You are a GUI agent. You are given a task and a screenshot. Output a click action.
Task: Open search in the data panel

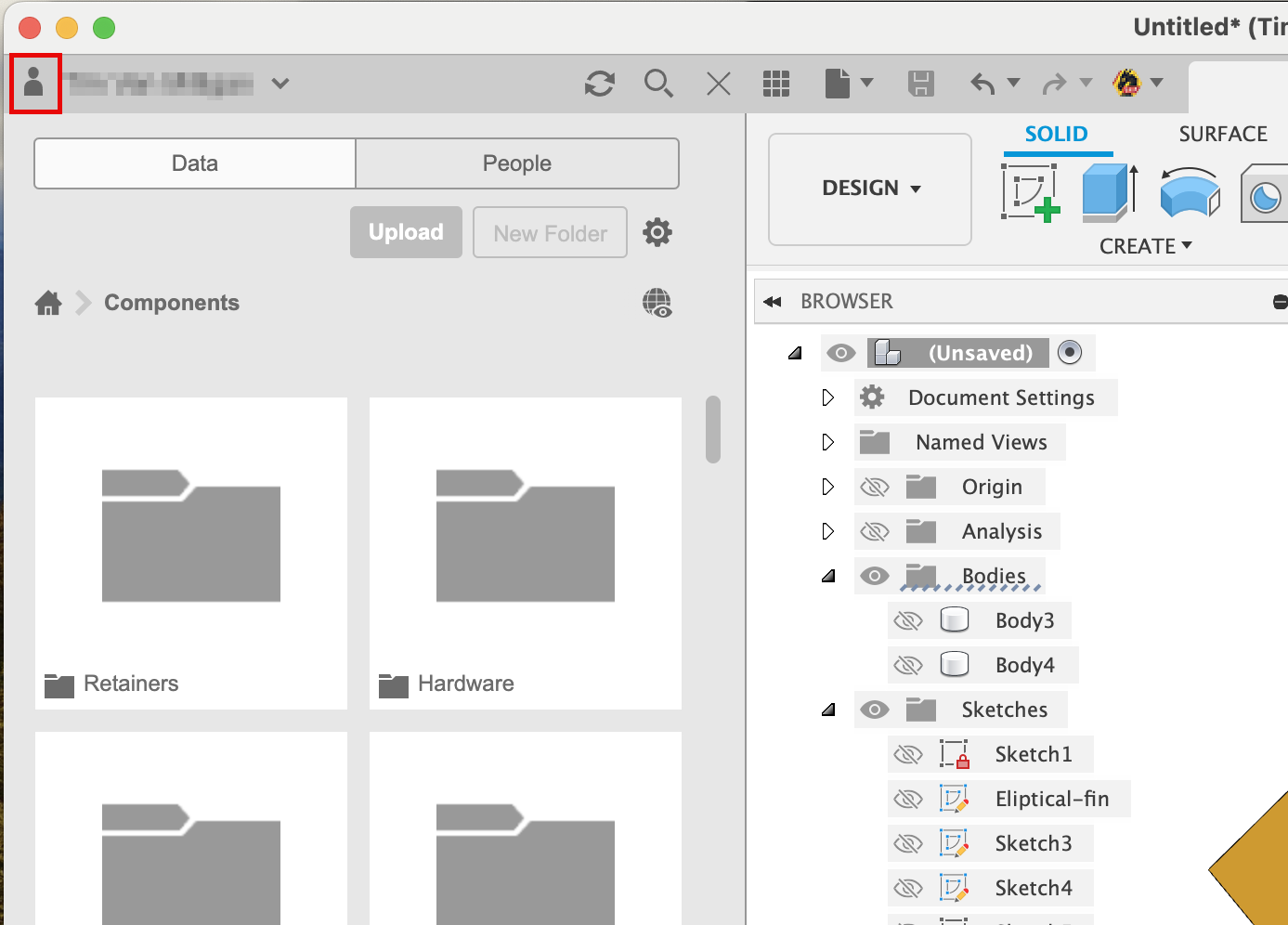pos(659,84)
